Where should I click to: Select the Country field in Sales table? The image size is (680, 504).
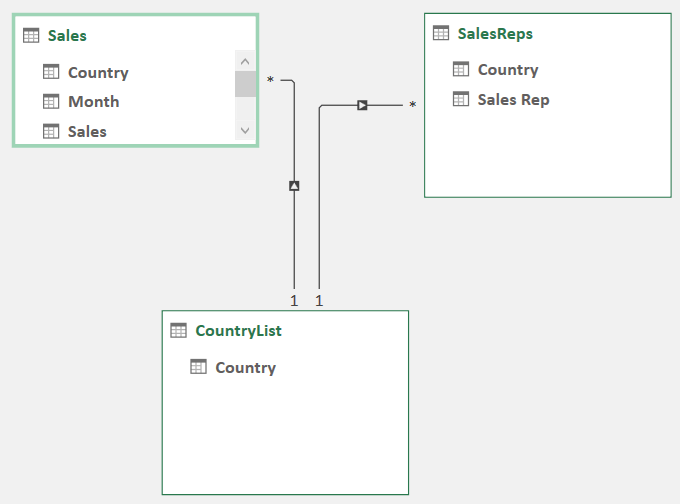pyautogui.click(x=98, y=72)
